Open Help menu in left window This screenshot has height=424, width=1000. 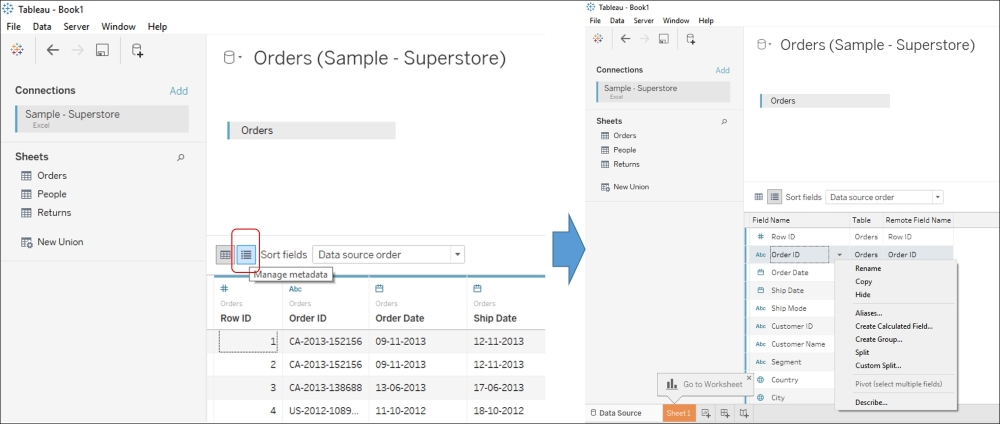pyautogui.click(x=157, y=27)
